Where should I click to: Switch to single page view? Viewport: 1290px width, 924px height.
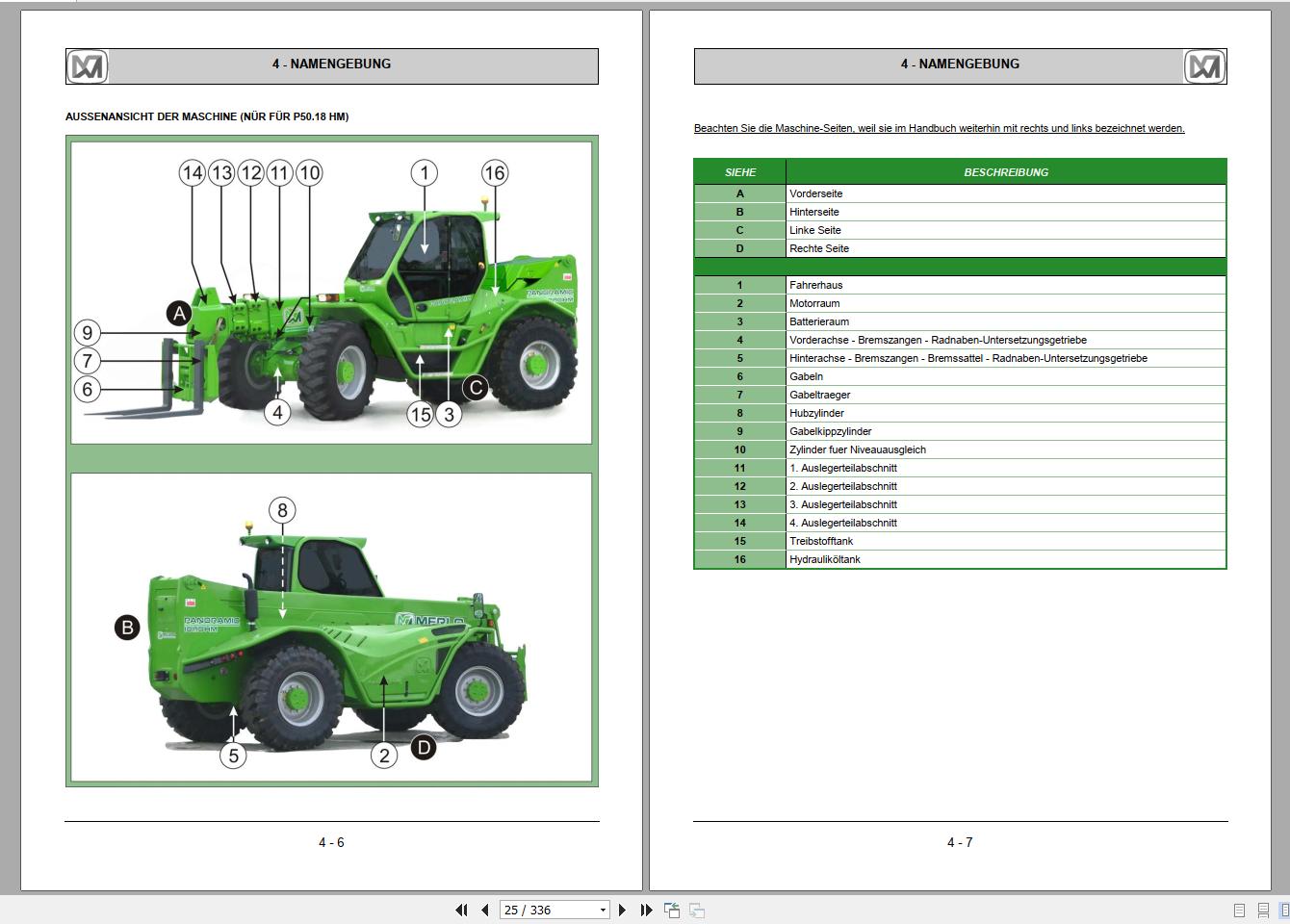(1239, 910)
